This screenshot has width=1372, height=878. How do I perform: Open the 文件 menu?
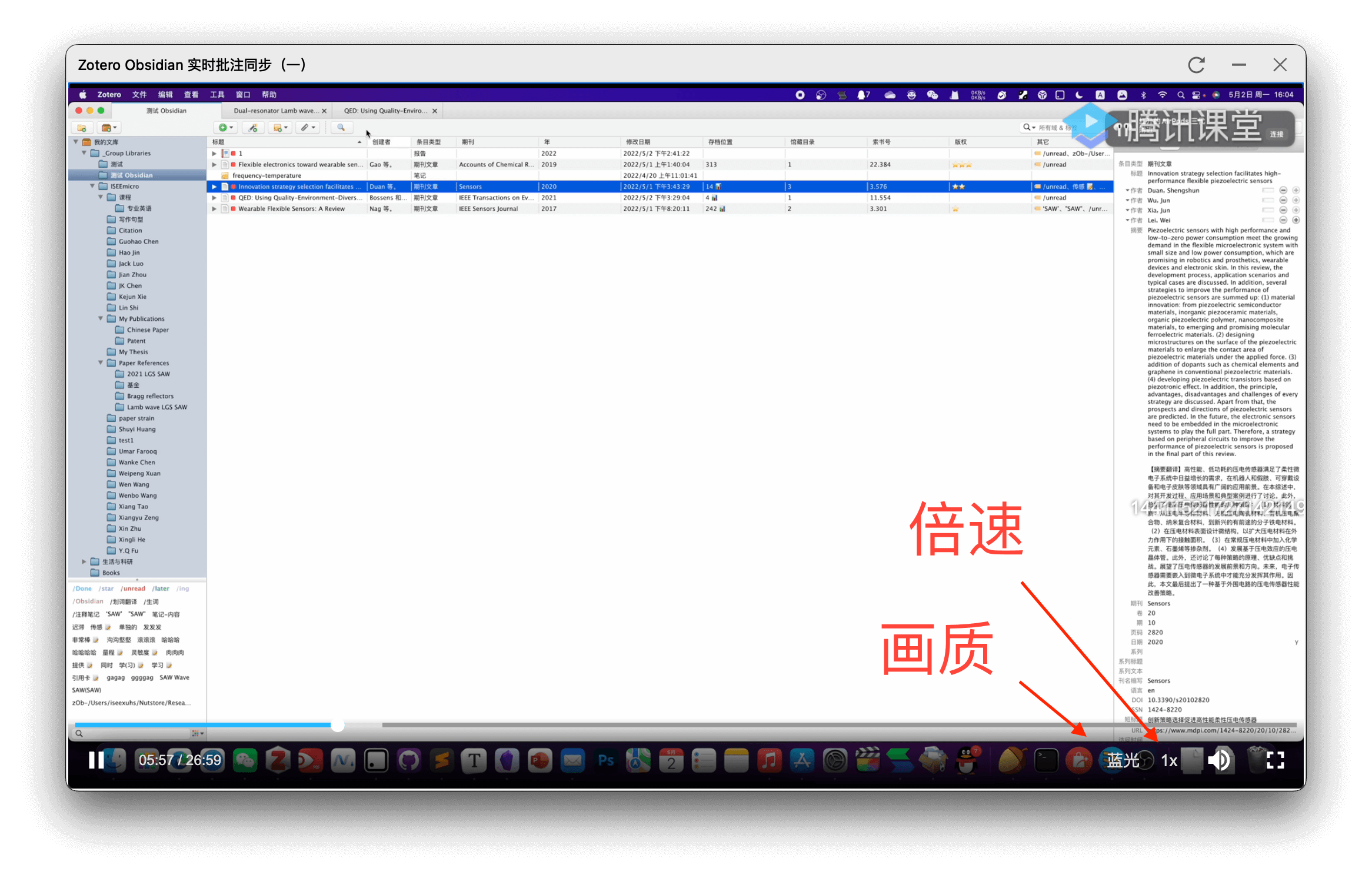click(139, 95)
